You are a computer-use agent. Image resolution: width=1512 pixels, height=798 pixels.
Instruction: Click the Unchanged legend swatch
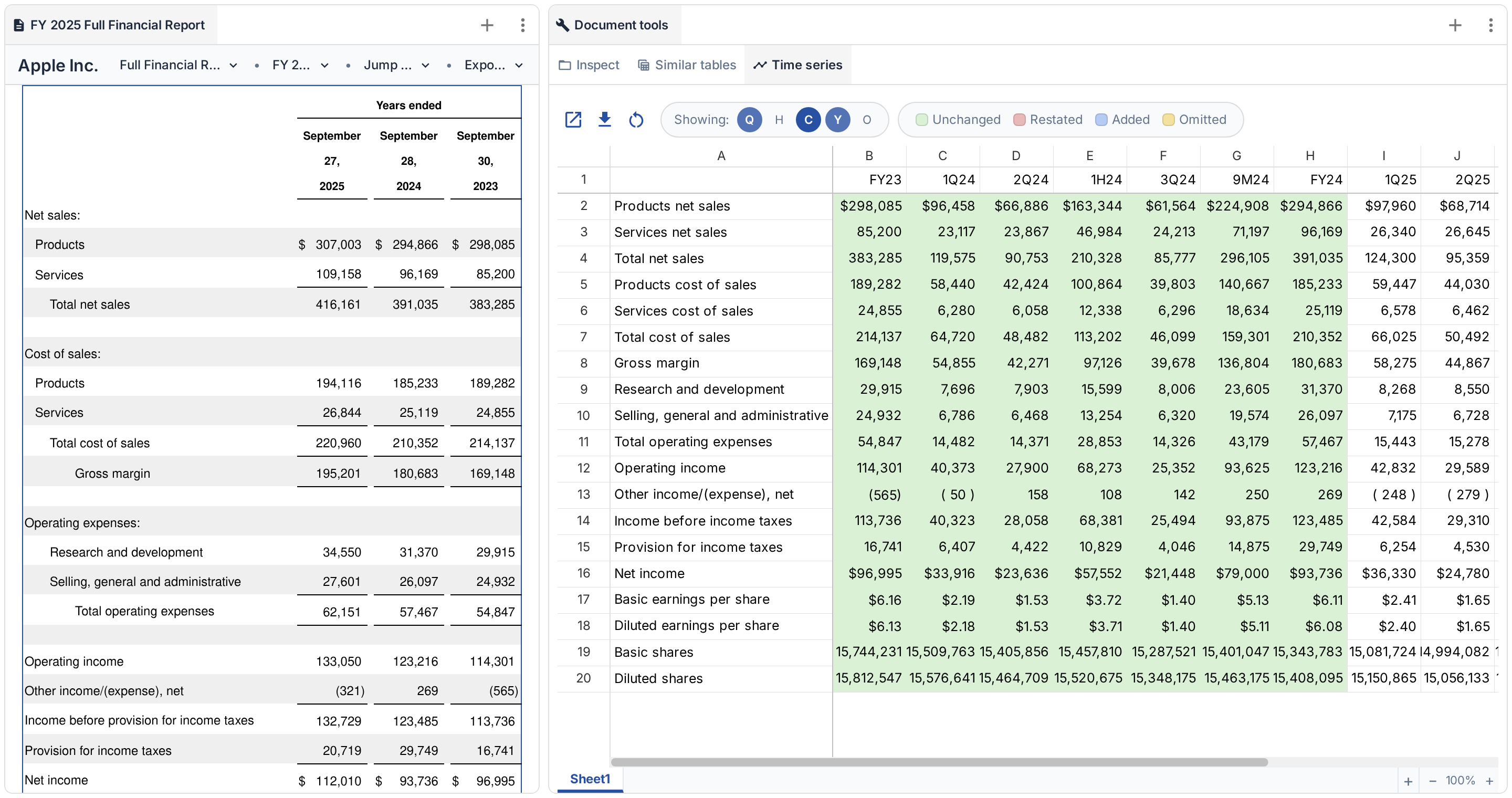(921, 120)
